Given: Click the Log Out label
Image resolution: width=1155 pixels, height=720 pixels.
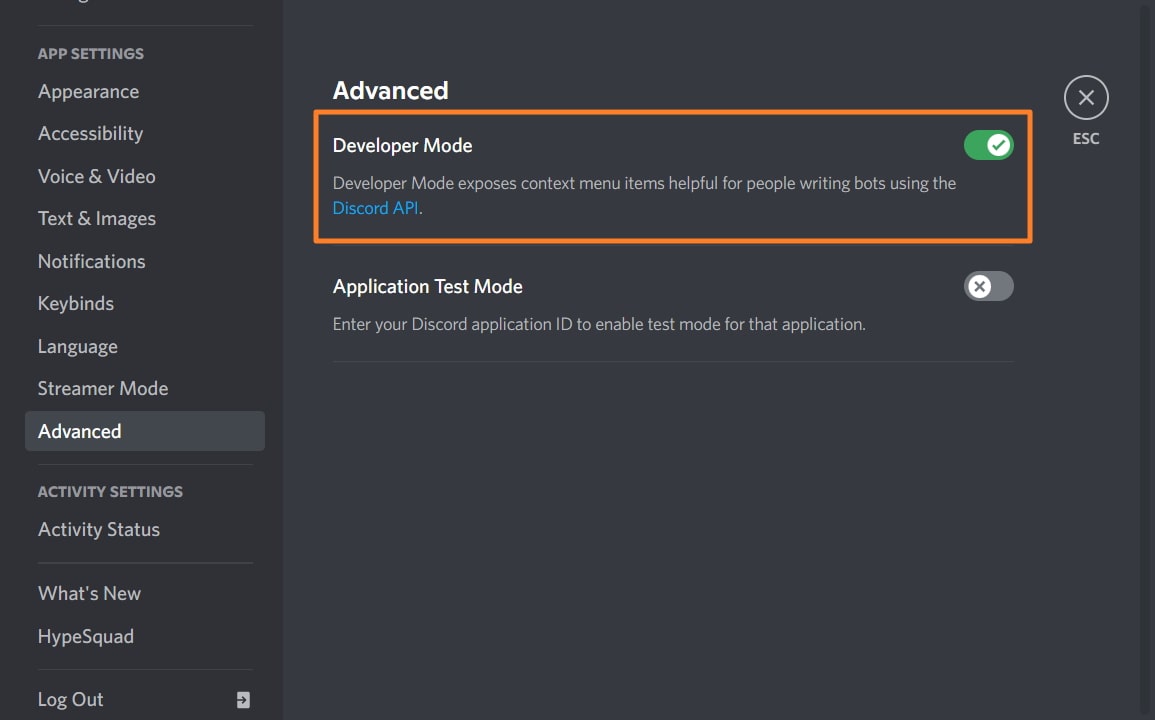Looking at the screenshot, I should (x=71, y=699).
